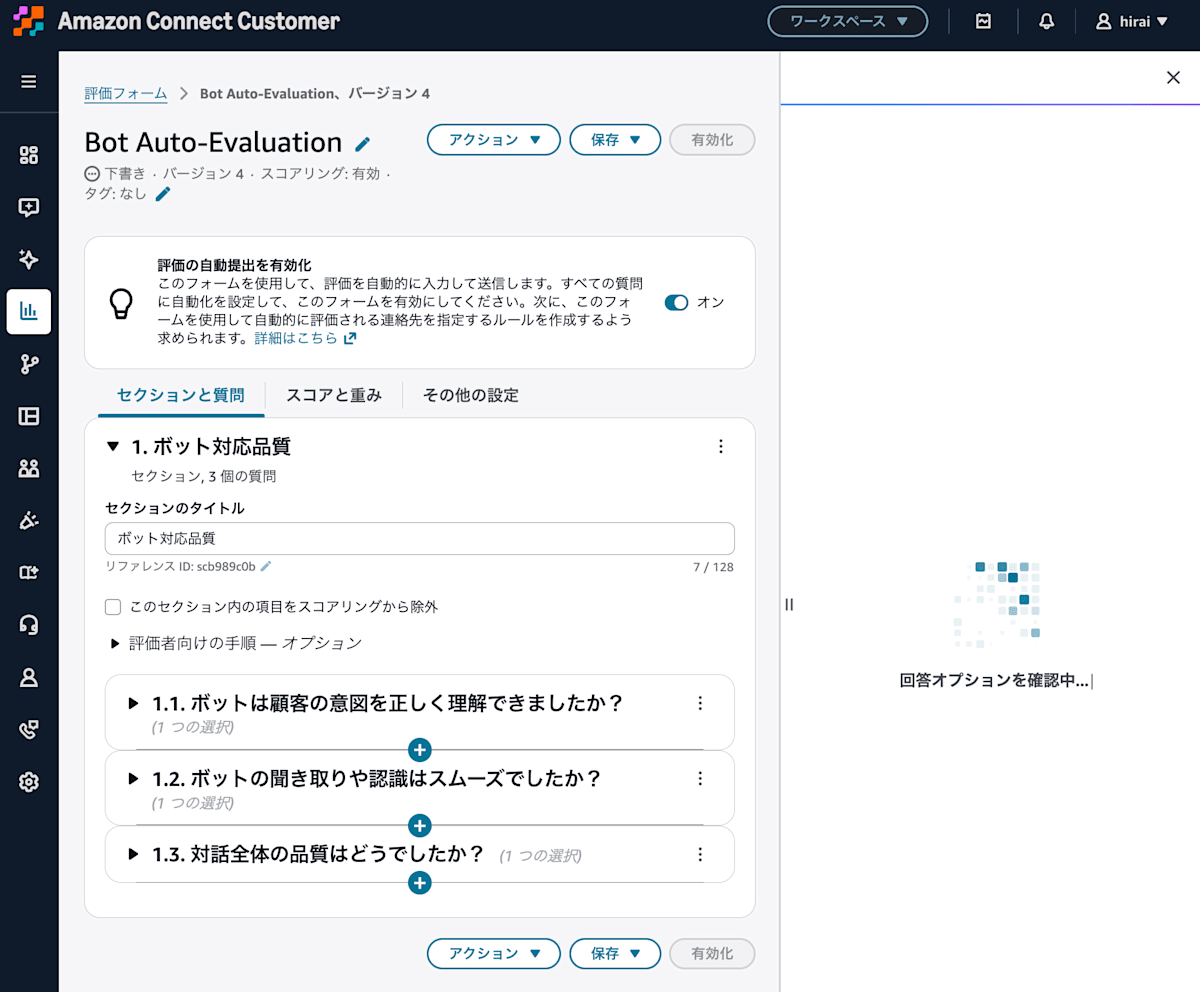The height and width of the screenshot is (992, 1200).
Task: Expand question 1.2 about smooth recognition
Action: pos(134,779)
